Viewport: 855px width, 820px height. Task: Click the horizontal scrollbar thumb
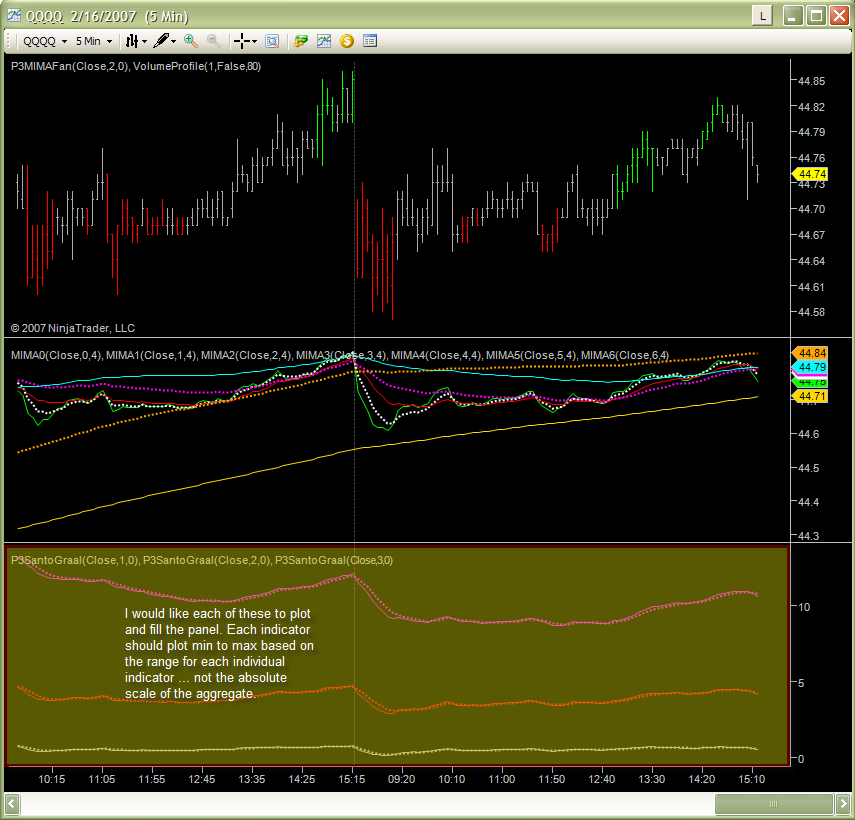click(x=774, y=804)
